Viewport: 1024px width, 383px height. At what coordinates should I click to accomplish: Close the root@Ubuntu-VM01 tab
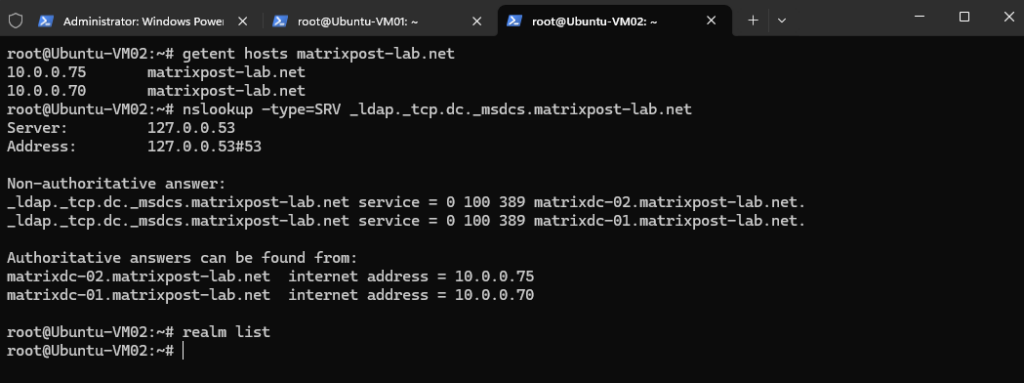477,21
